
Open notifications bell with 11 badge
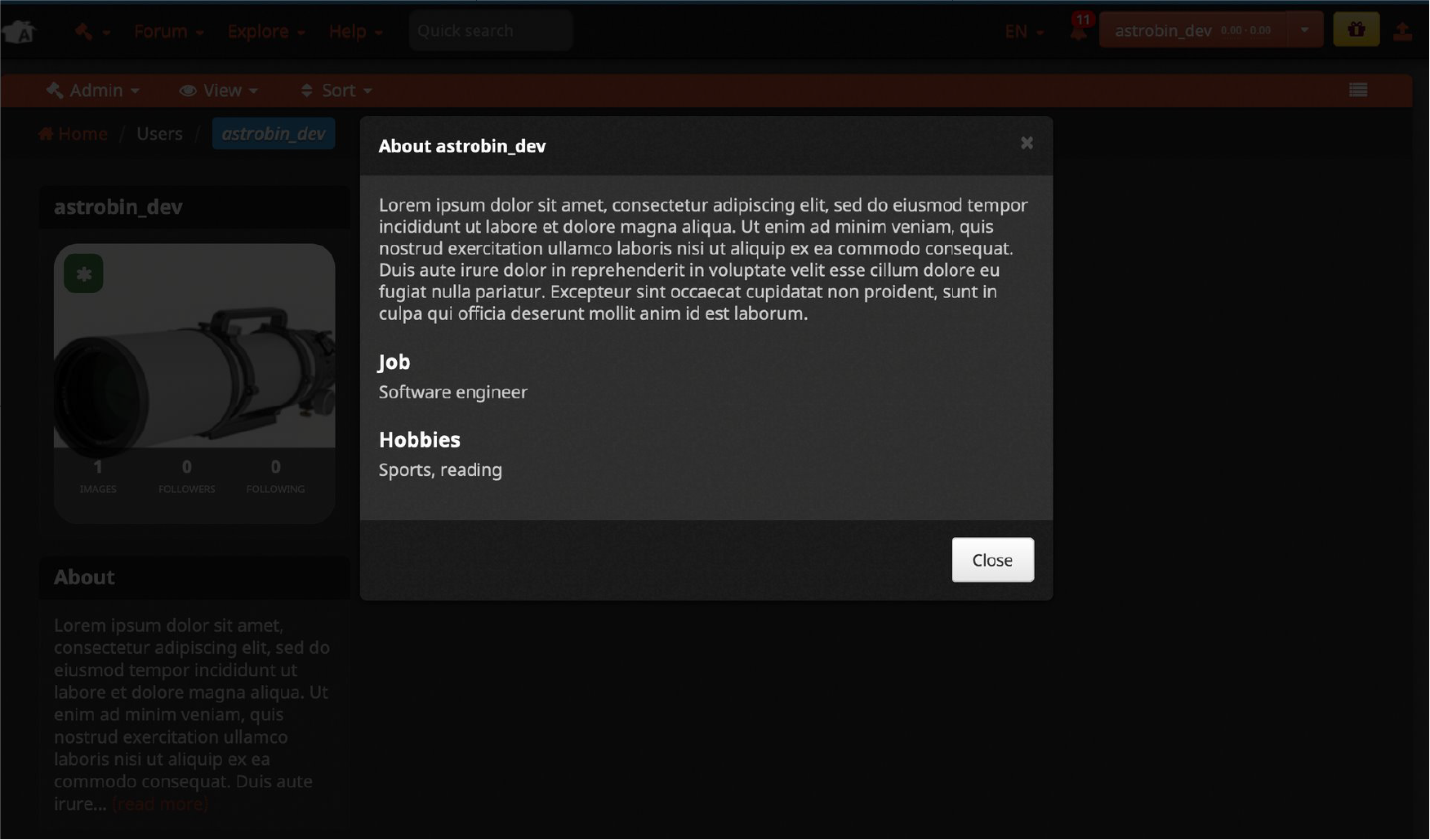(1080, 28)
